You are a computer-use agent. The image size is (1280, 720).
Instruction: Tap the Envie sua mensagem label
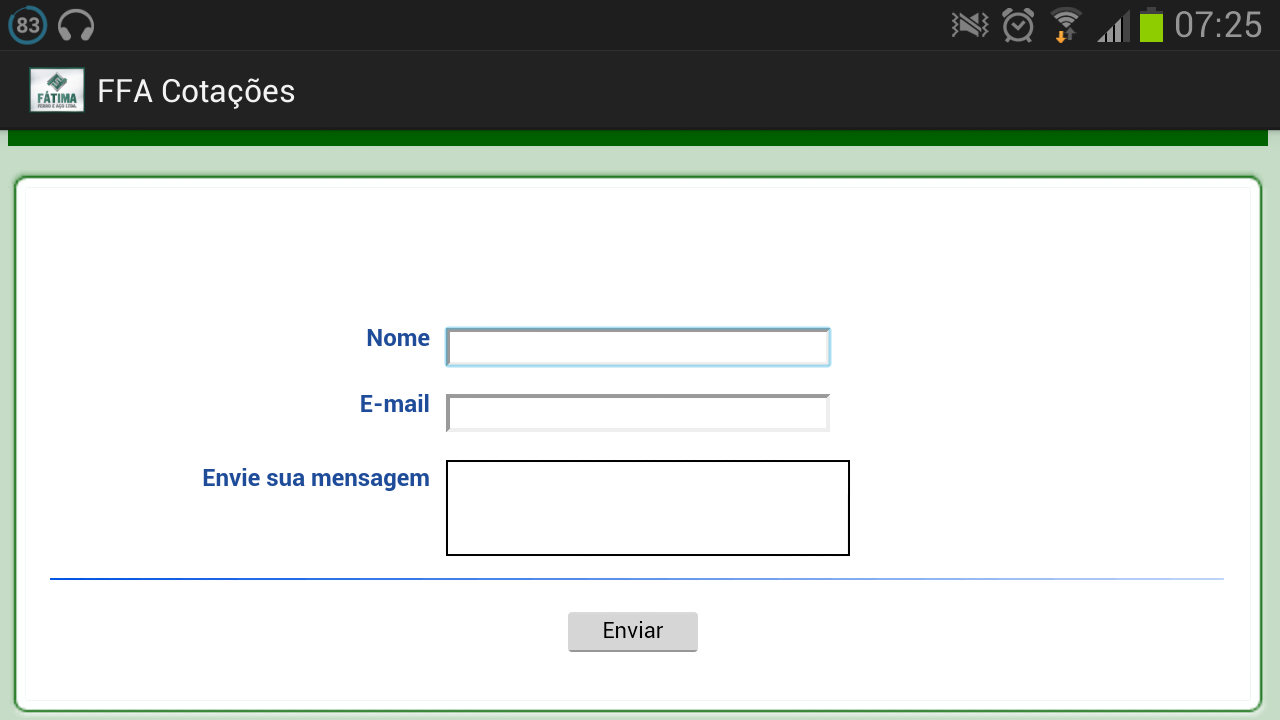(x=316, y=478)
